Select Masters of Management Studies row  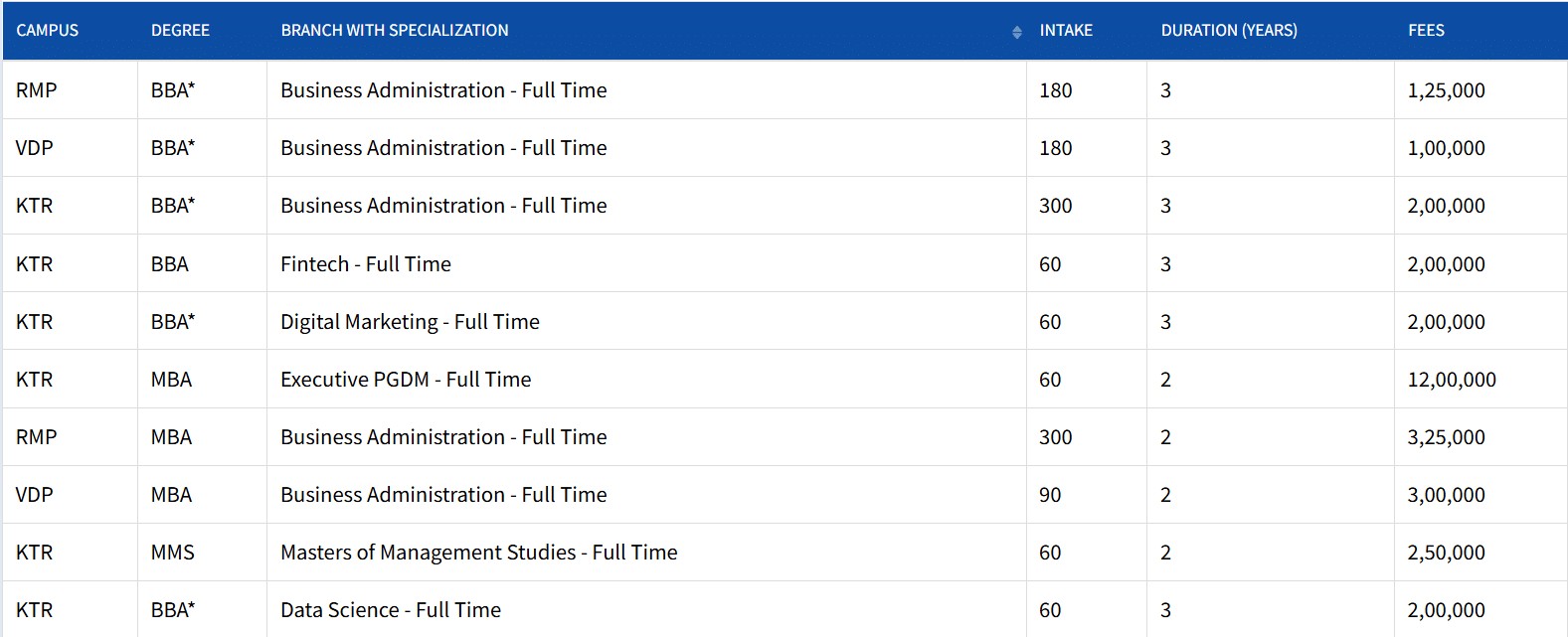(478, 553)
